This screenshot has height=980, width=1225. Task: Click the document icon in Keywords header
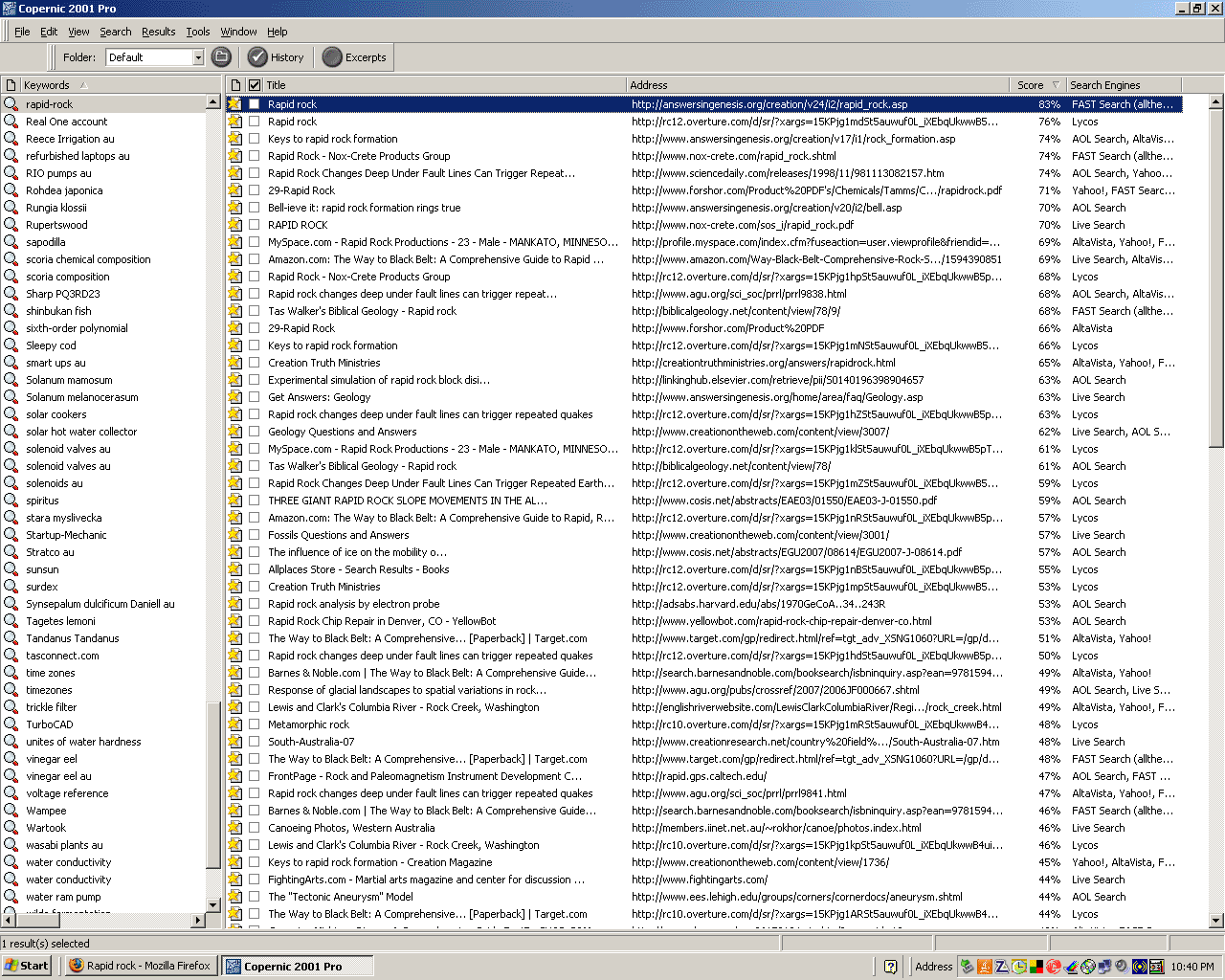click(x=11, y=85)
